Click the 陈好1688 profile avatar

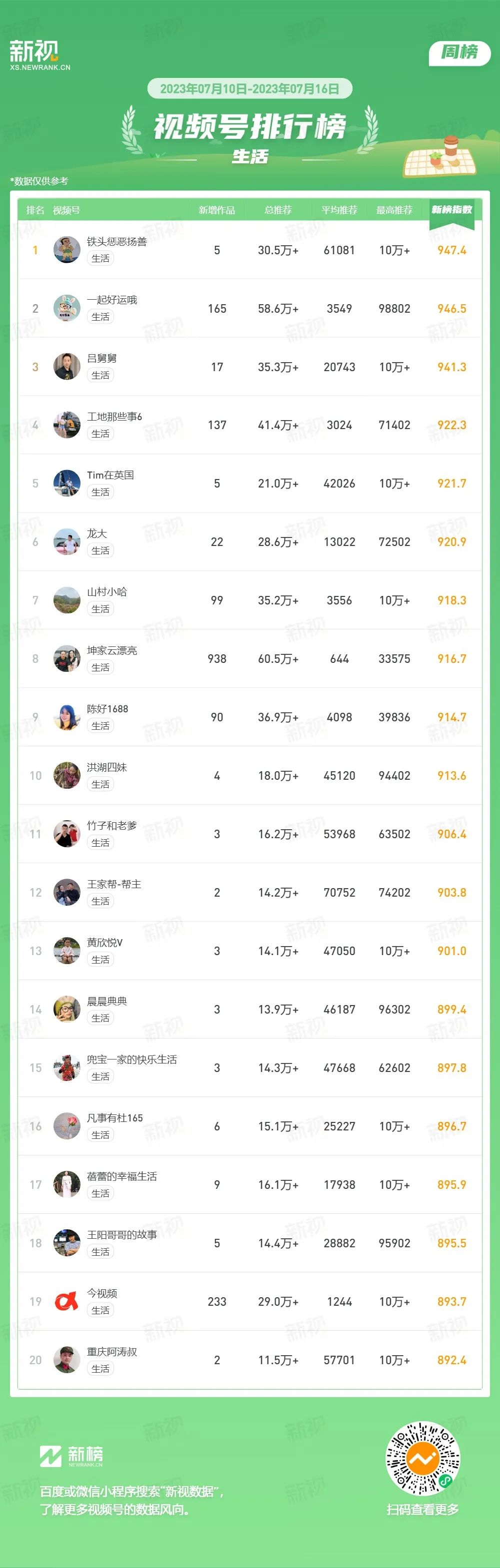(x=67, y=717)
